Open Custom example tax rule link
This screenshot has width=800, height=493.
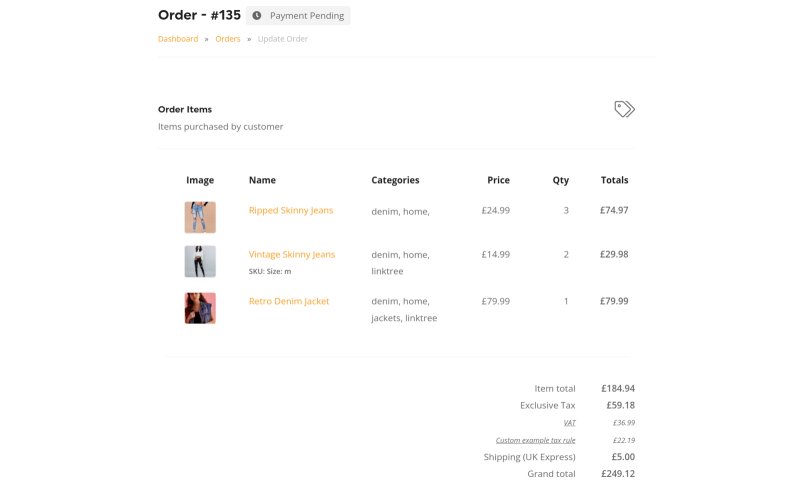click(535, 440)
